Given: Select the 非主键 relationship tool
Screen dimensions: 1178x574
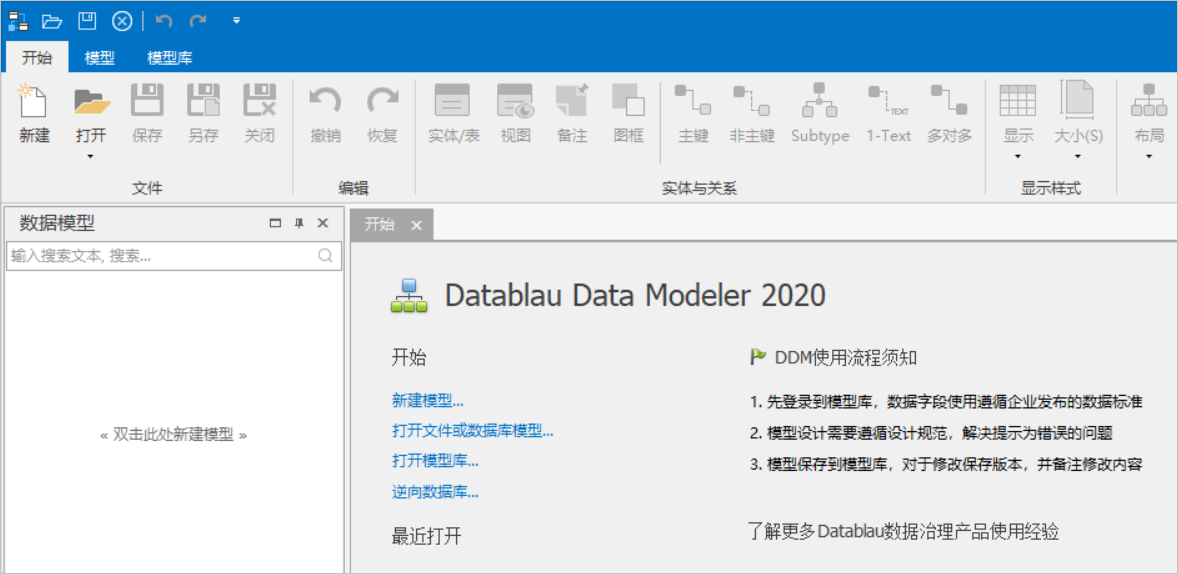Looking at the screenshot, I should (x=751, y=113).
